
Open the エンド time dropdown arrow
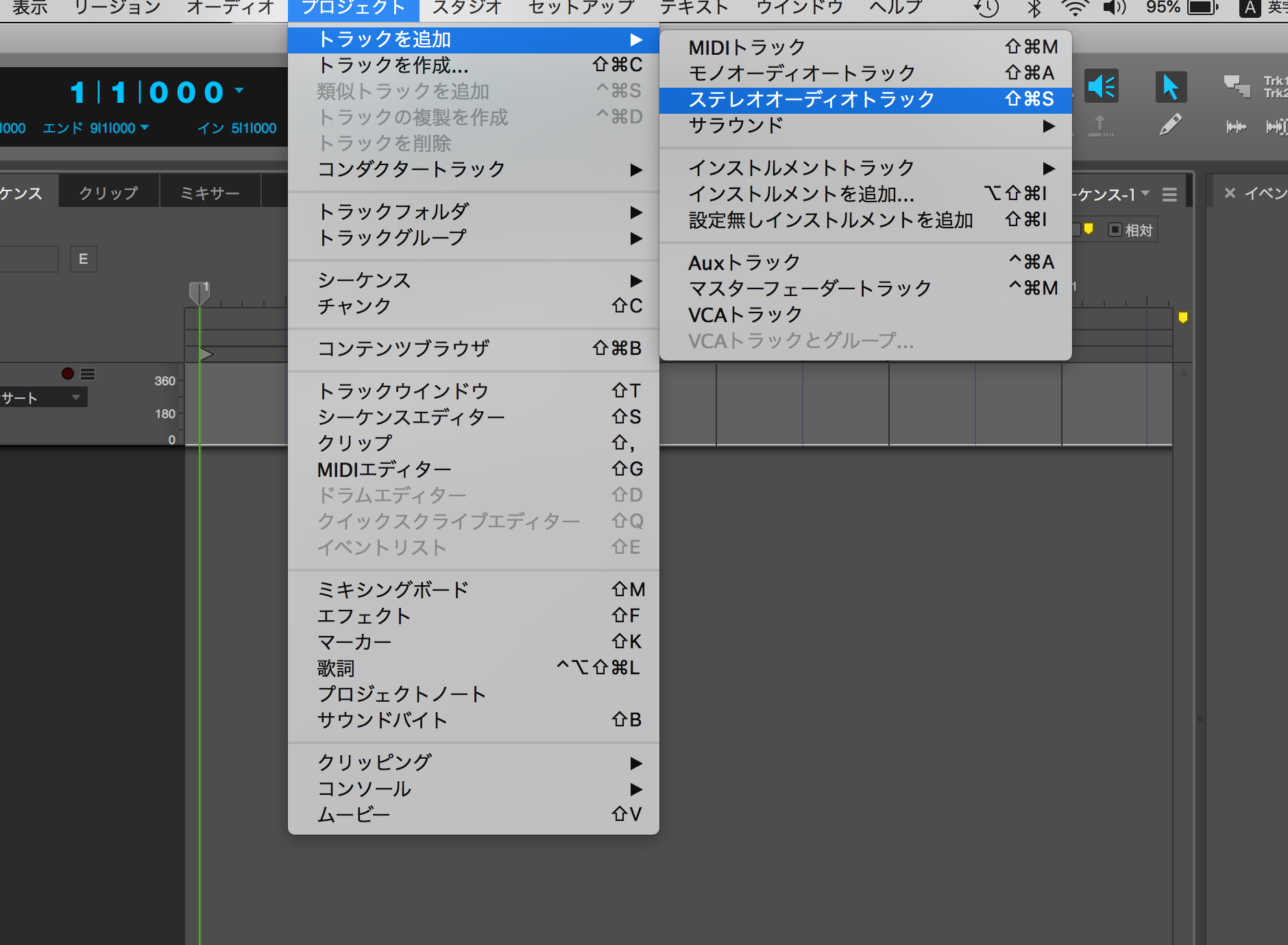[x=145, y=127]
